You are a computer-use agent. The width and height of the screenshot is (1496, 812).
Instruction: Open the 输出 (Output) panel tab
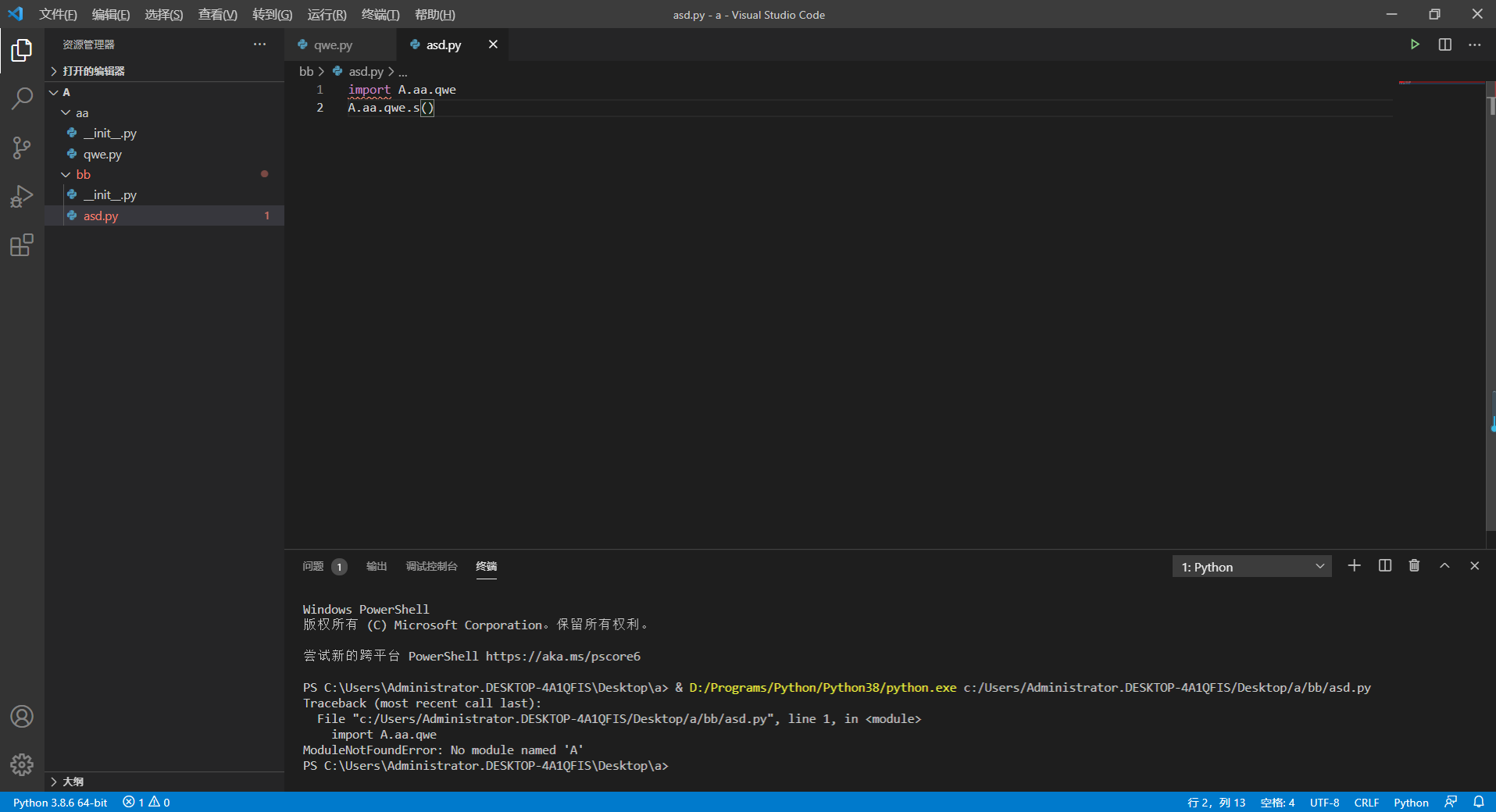(x=377, y=566)
